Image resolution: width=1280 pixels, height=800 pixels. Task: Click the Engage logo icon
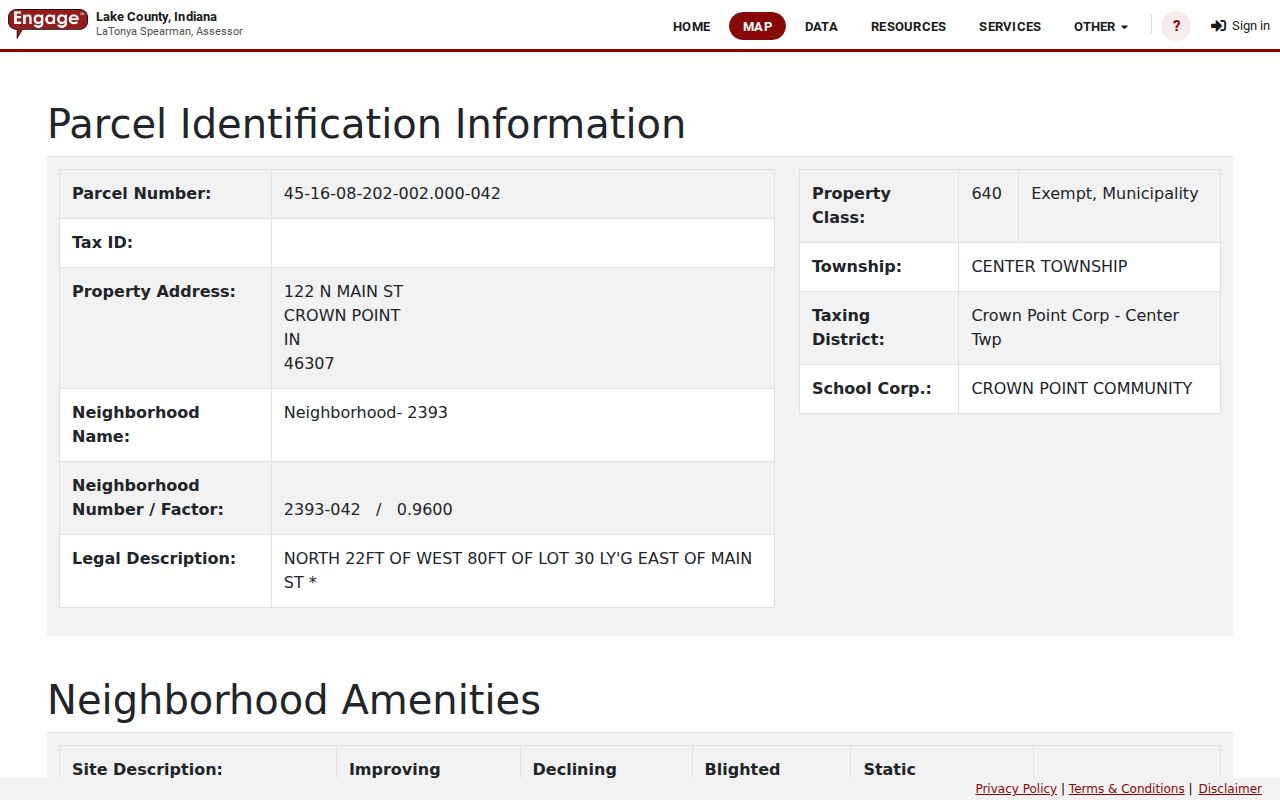(48, 23)
